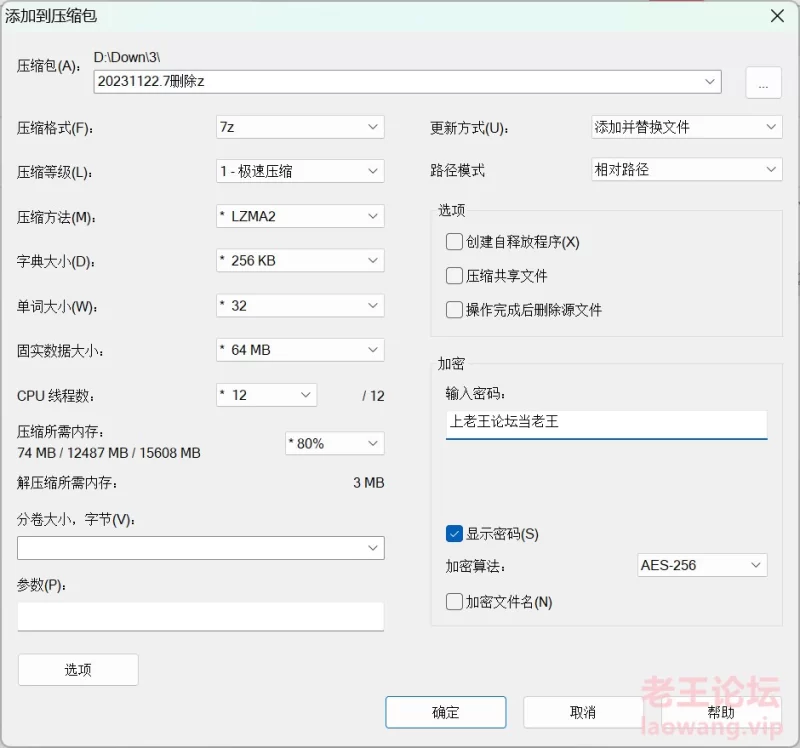The width and height of the screenshot is (800, 748).
Task: Expand the 单词大小 dropdown showing 32
Action: [x=300, y=305]
